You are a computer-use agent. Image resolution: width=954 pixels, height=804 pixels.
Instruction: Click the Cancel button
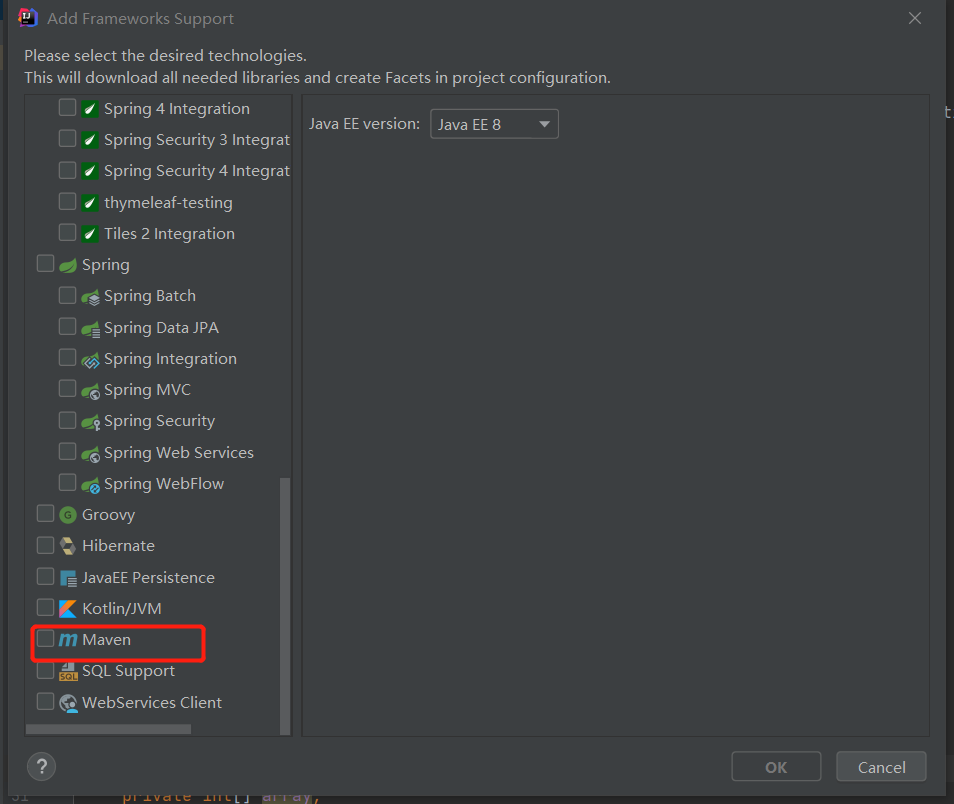tap(881, 767)
